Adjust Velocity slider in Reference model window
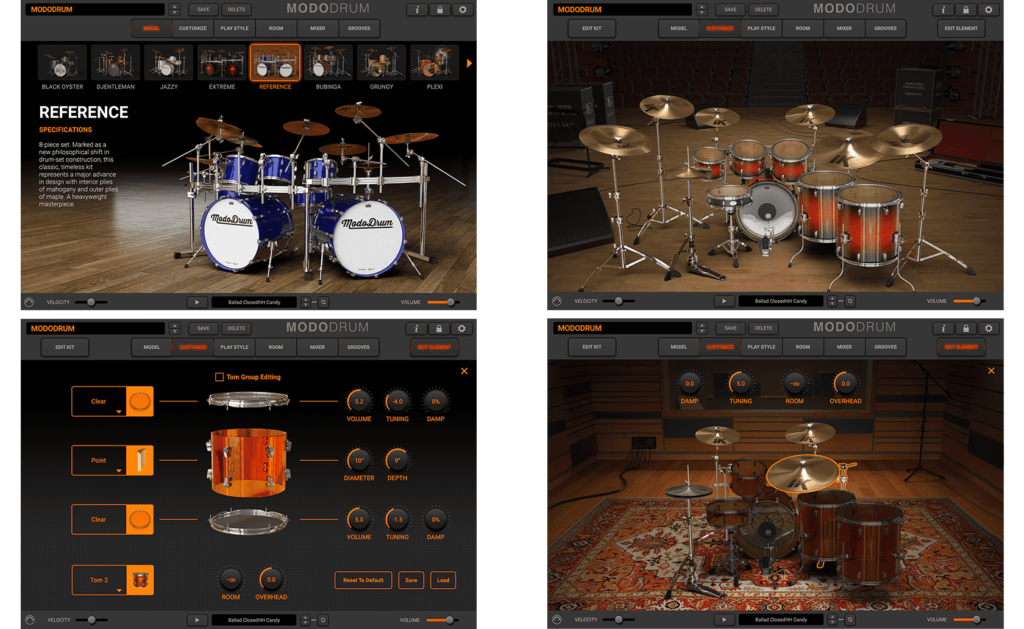The height and width of the screenshot is (629, 1024). tap(91, 302)
